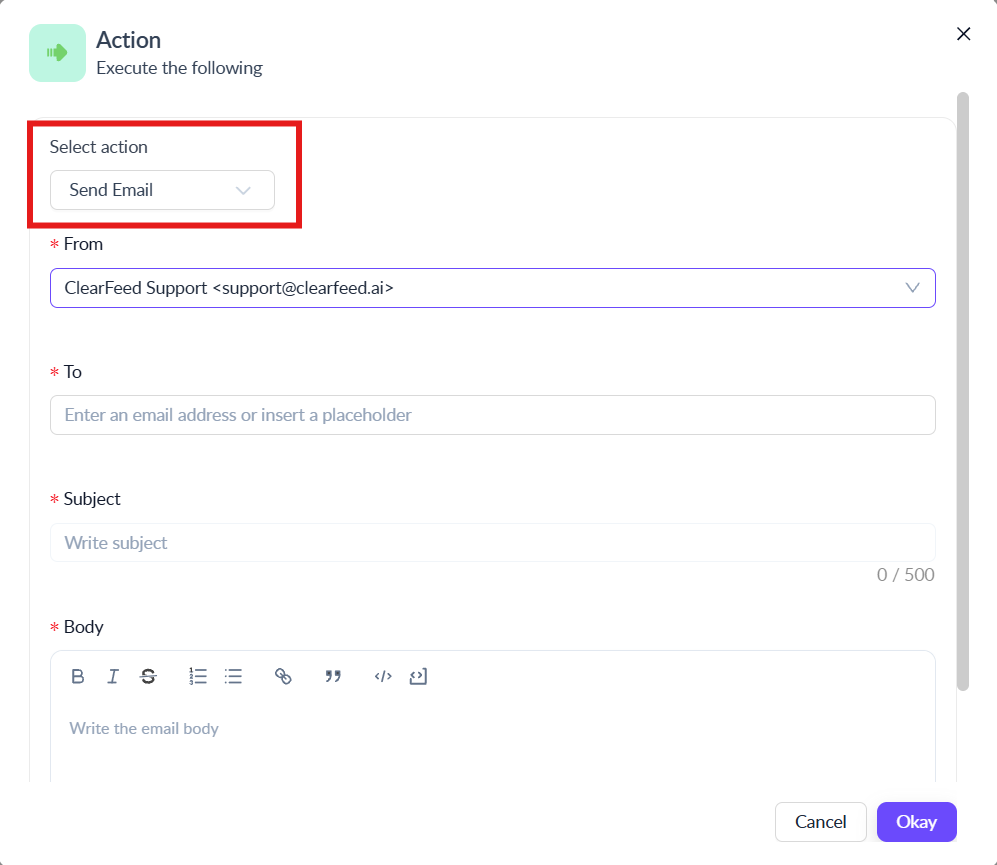Image resolution: width=997 pixels, height=865 pixels.
Task: Insert a code block in body
Action: 418,676
